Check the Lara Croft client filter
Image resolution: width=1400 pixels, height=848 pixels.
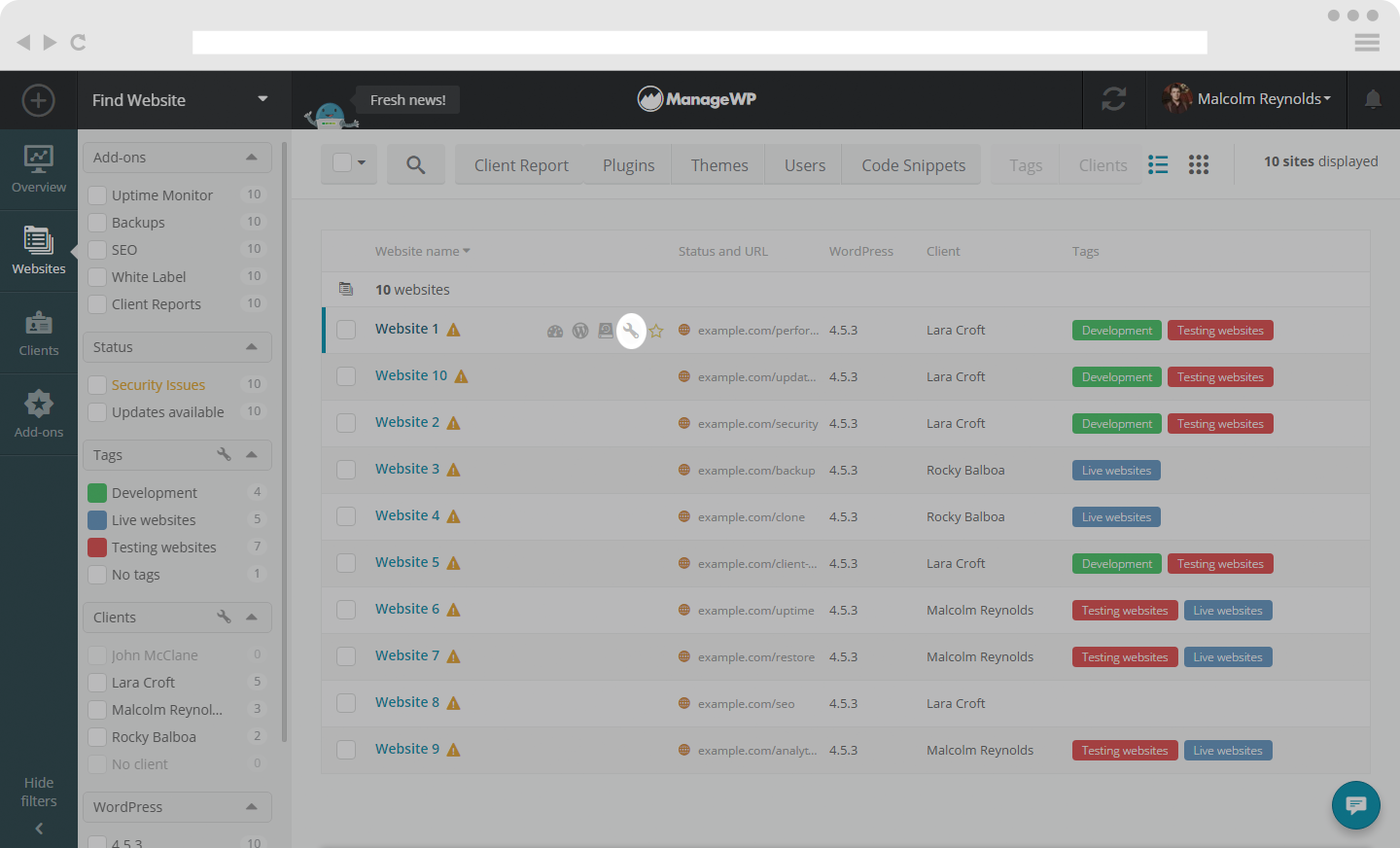(97, 683)
